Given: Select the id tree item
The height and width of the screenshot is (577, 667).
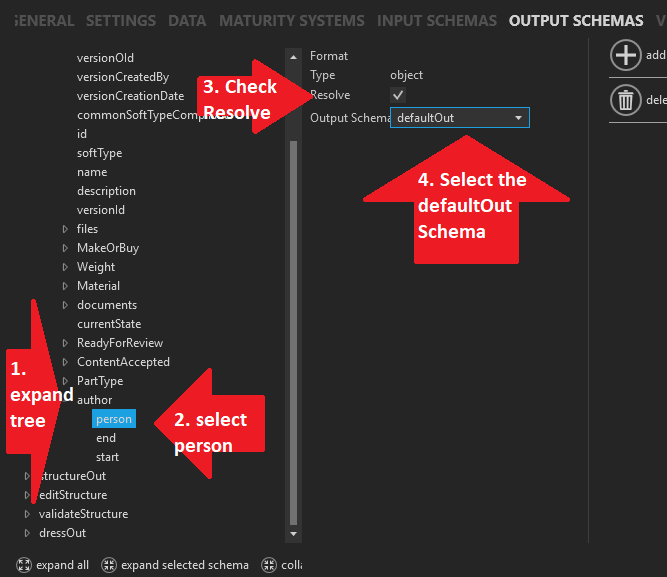Looking at the screenshot, I should coord(82,134).
